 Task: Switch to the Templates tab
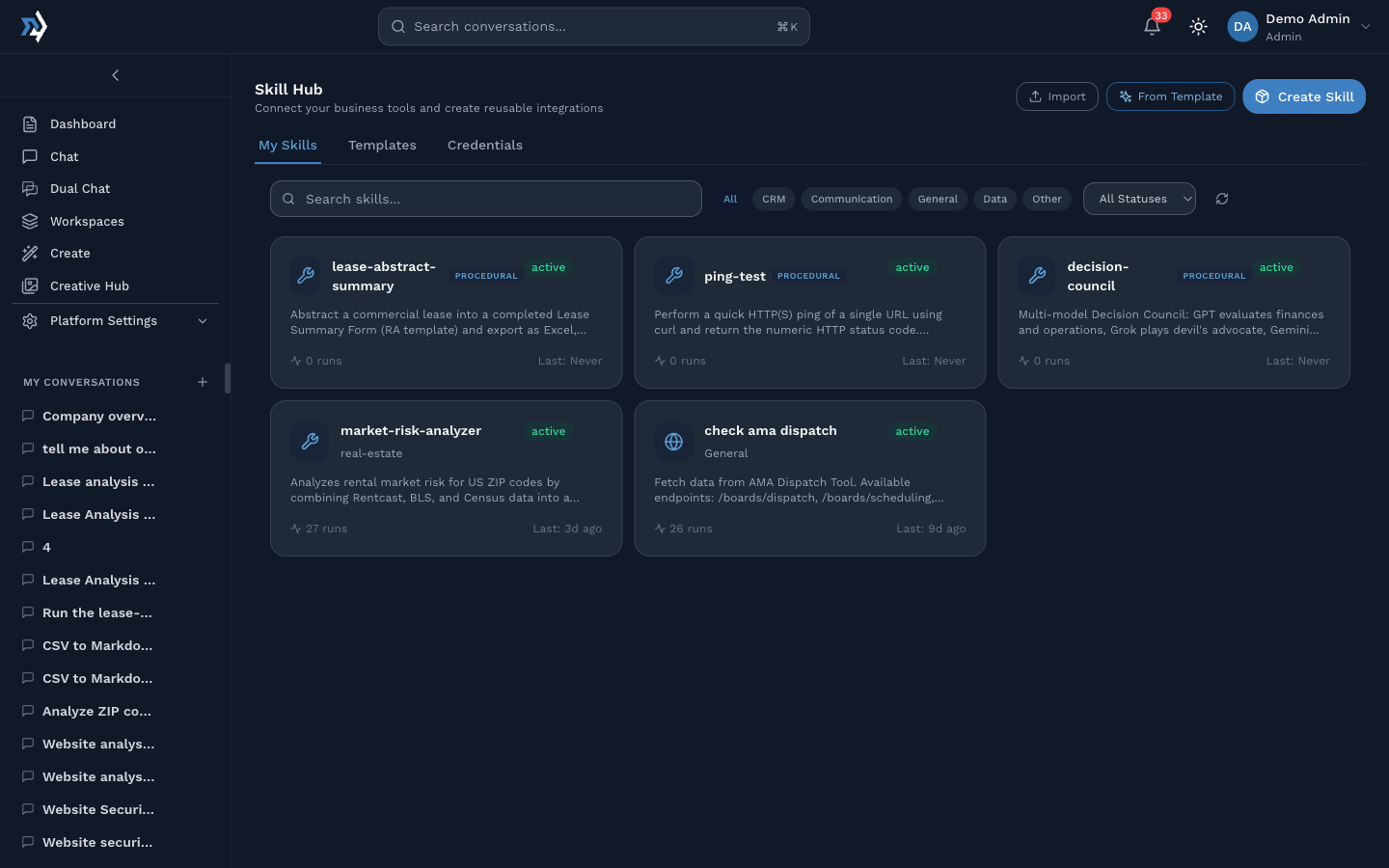pos(382,146)
